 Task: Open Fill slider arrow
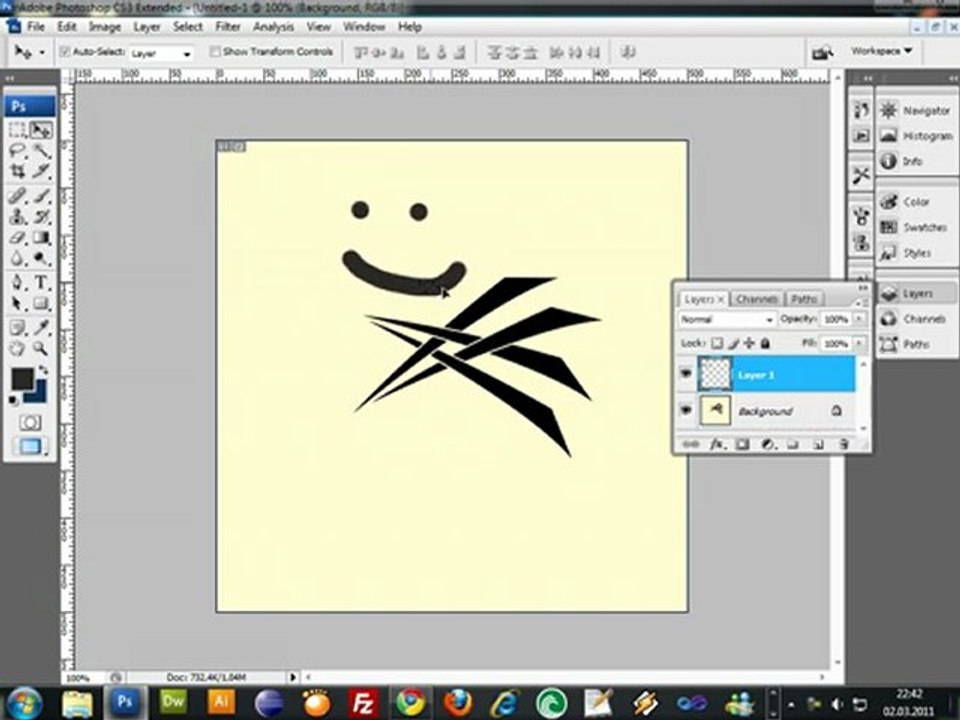[x=859, y=343]
